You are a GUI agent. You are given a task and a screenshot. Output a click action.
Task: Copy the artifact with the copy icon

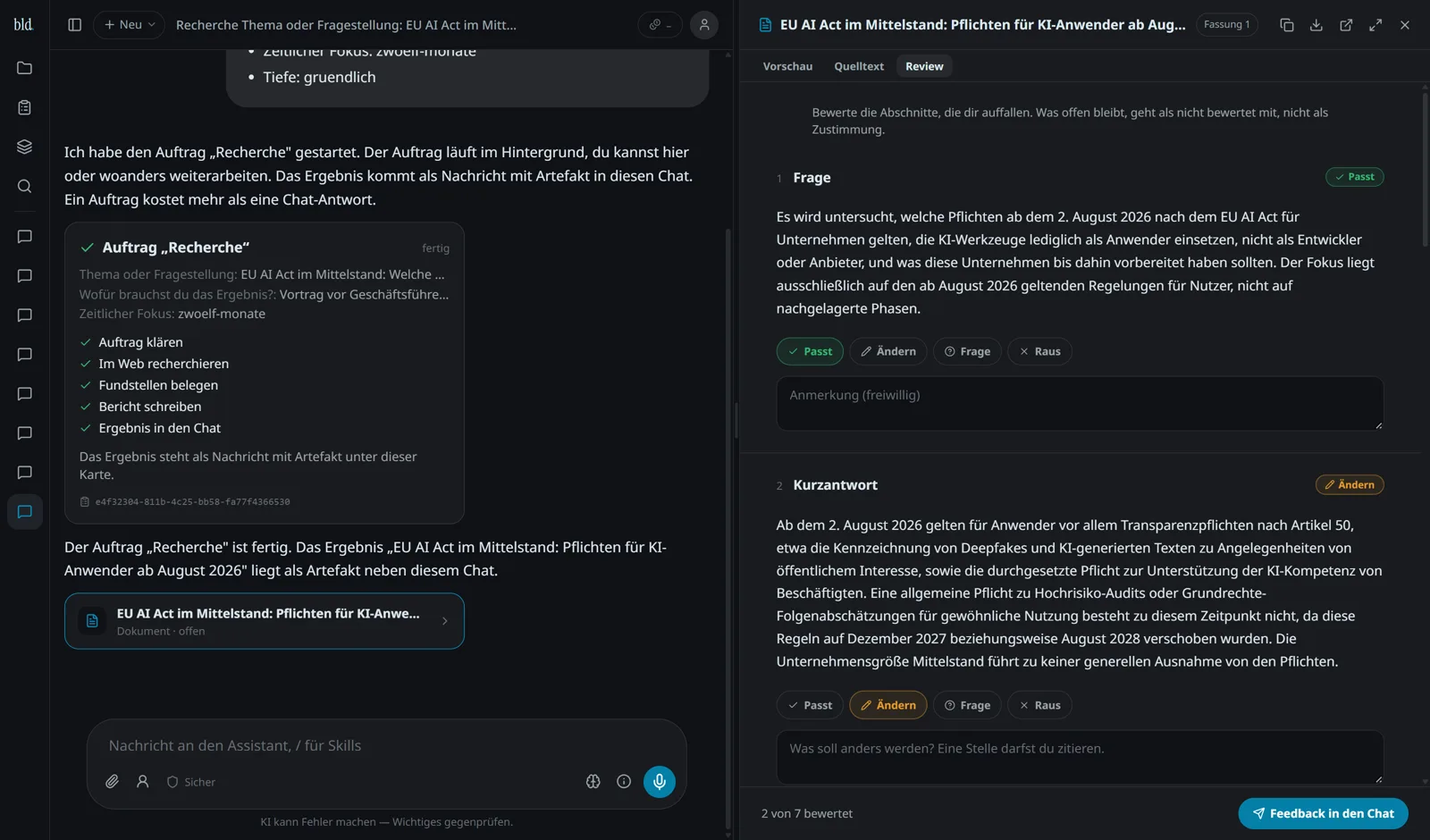[1287, 25]
